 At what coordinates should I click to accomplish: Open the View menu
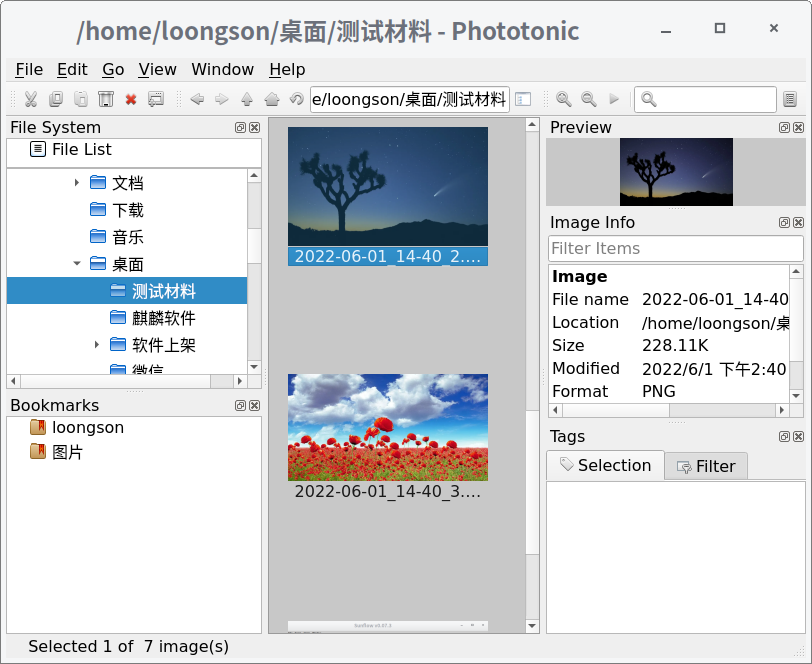[157, 69]
